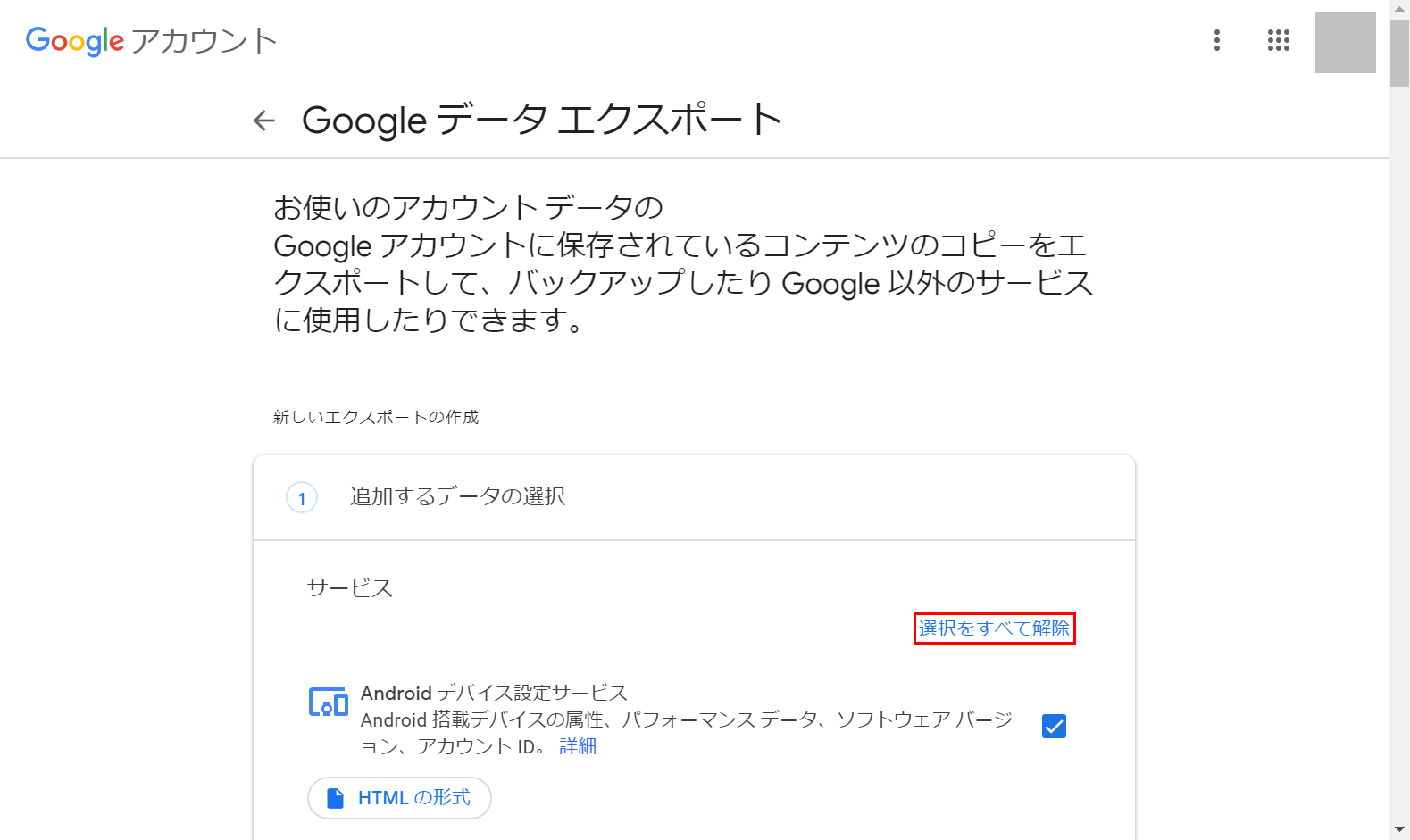Click the scrollbar down arrow

[x=1399, y=830]
